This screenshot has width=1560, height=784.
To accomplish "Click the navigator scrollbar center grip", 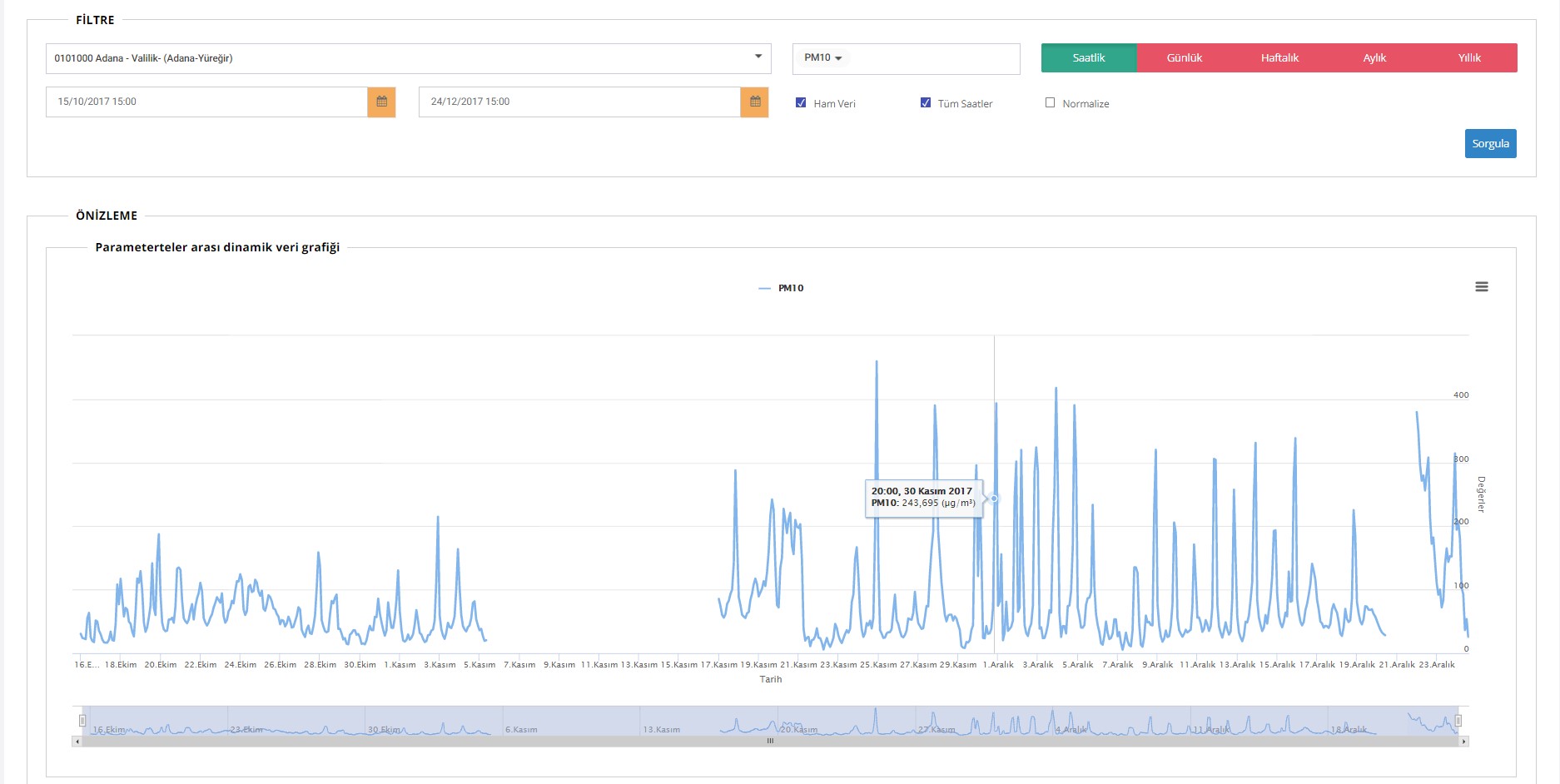I will (770, 741).
